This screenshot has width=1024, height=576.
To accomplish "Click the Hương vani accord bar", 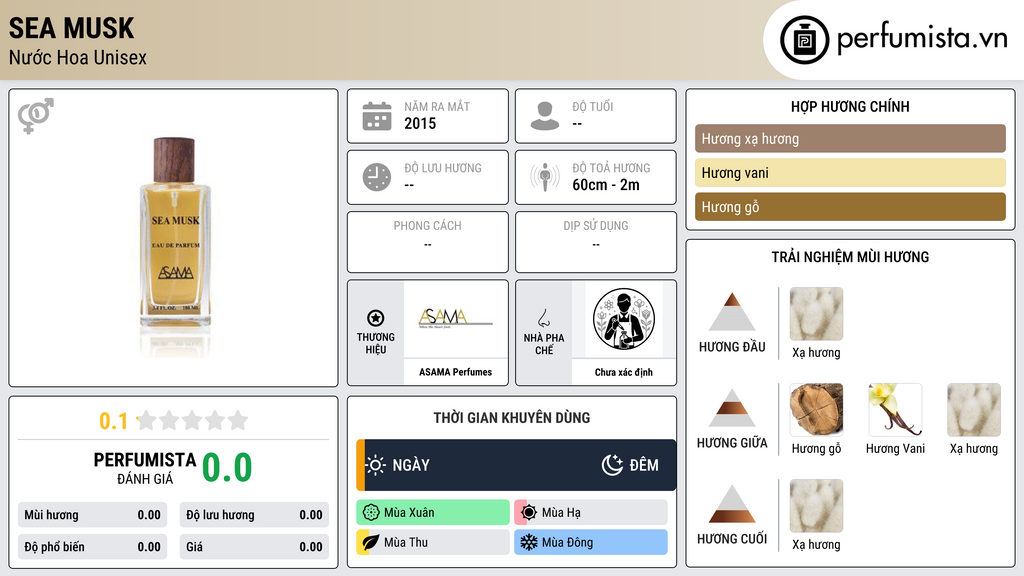I will [850, 173].
